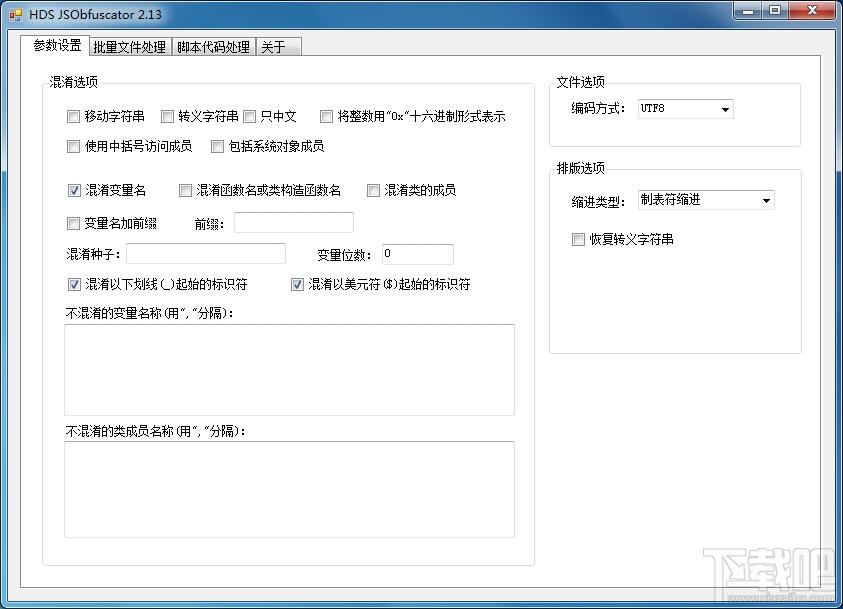The height and width of the screenshot is (609, 843).
Task: Click the HDS JSObfuscator title bar app icon
Action: click(16, 14)
